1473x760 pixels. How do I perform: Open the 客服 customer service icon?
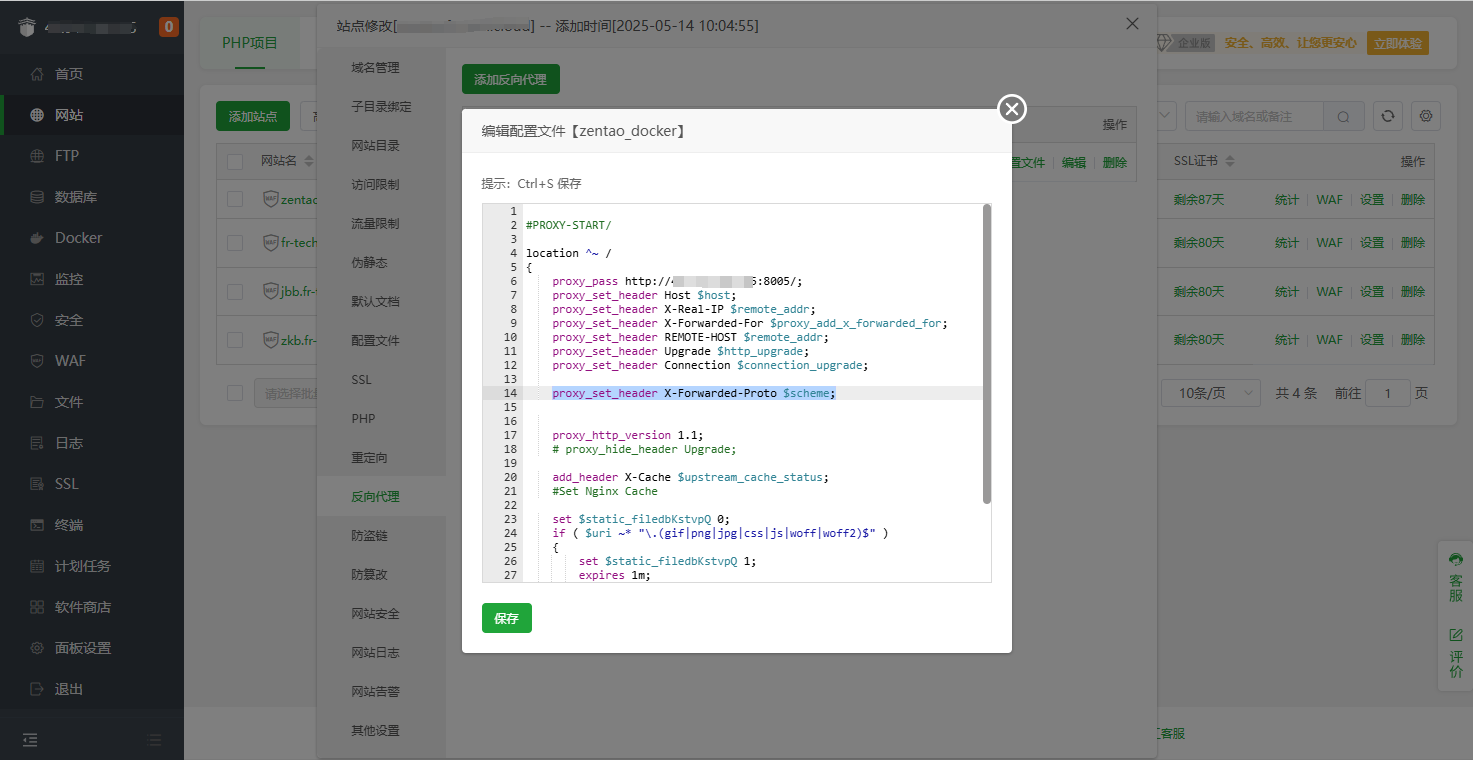click(x=1456, y=558)
